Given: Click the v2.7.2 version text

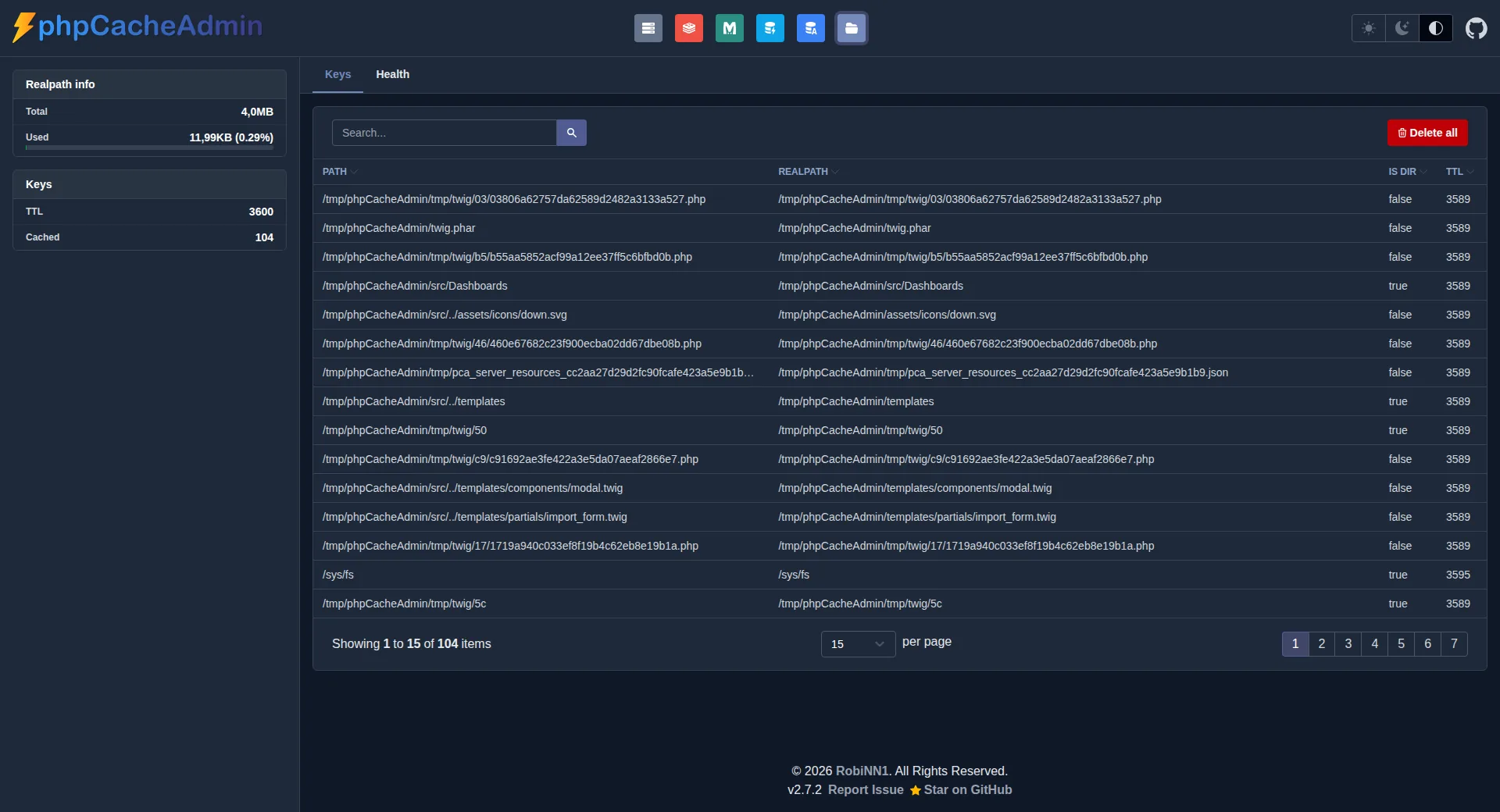Looking at the screenshot, I should pyautogui.click(x=805, y=790).
